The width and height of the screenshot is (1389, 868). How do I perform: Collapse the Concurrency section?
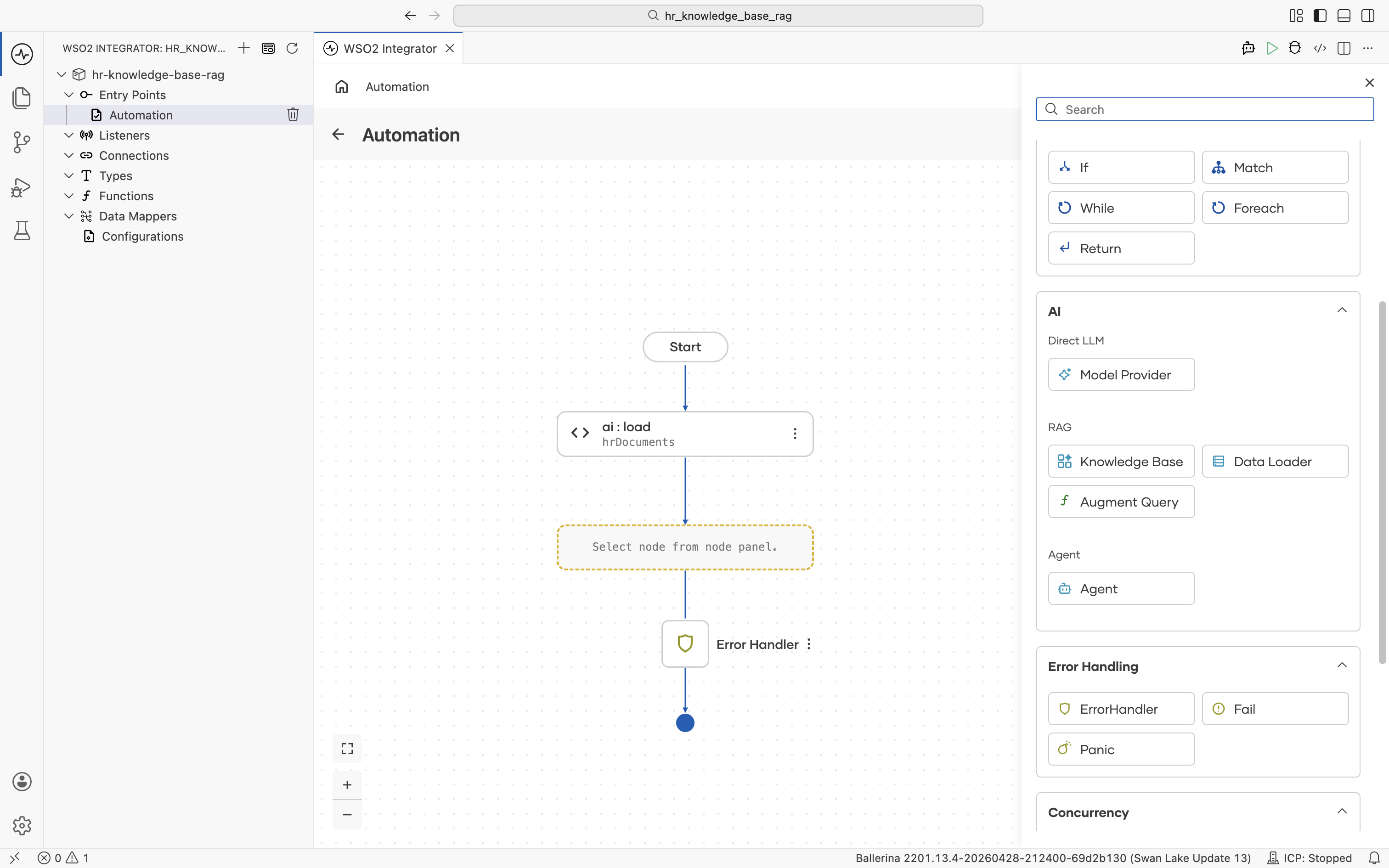point(1342,812)
